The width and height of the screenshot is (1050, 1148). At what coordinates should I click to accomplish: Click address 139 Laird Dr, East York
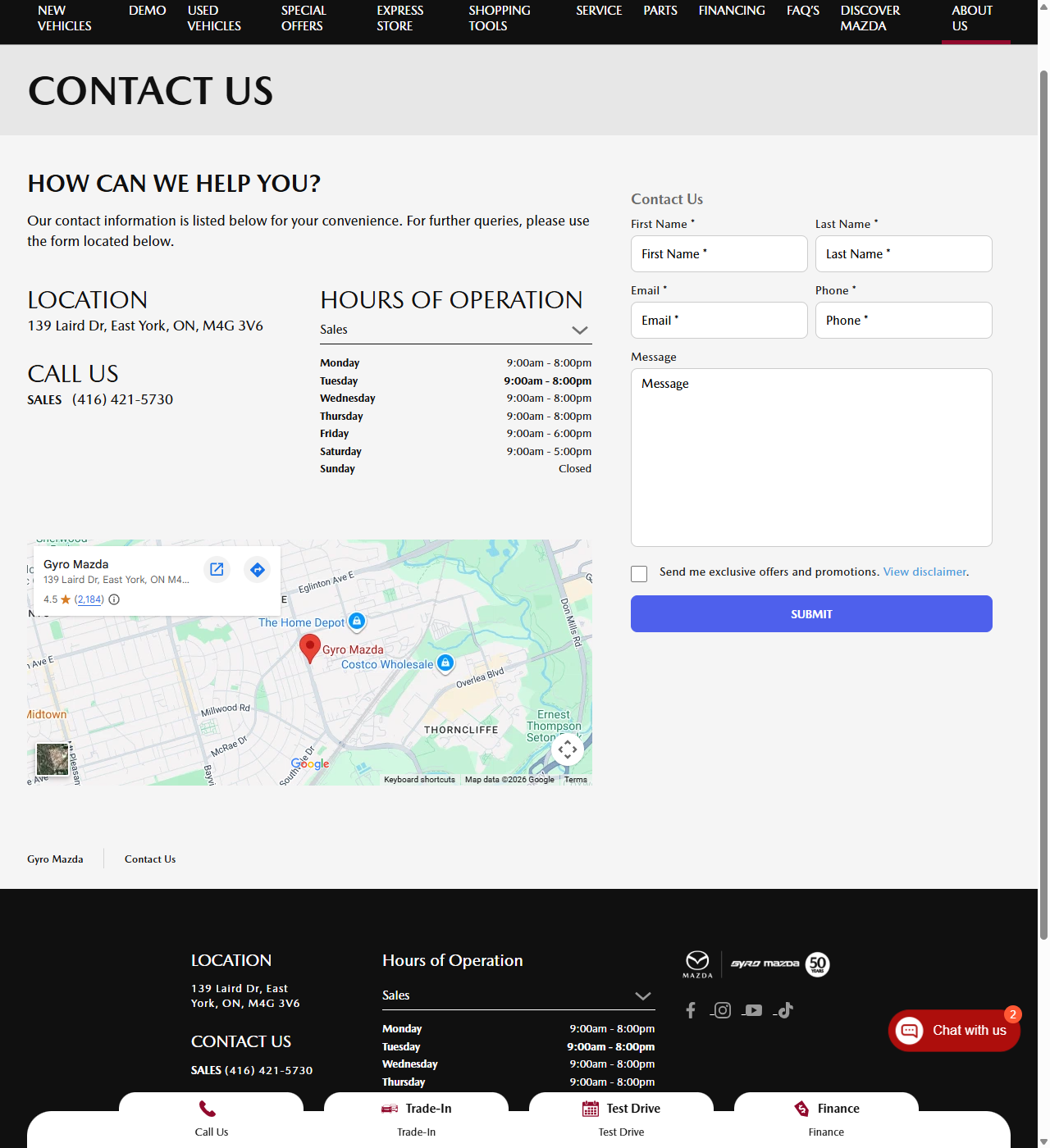pos(145,326)
